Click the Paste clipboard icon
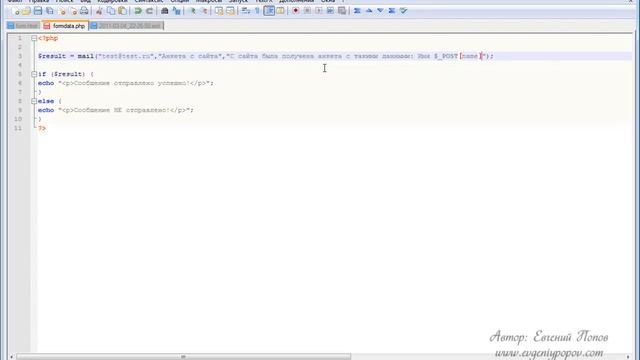 tap(122, 11)
